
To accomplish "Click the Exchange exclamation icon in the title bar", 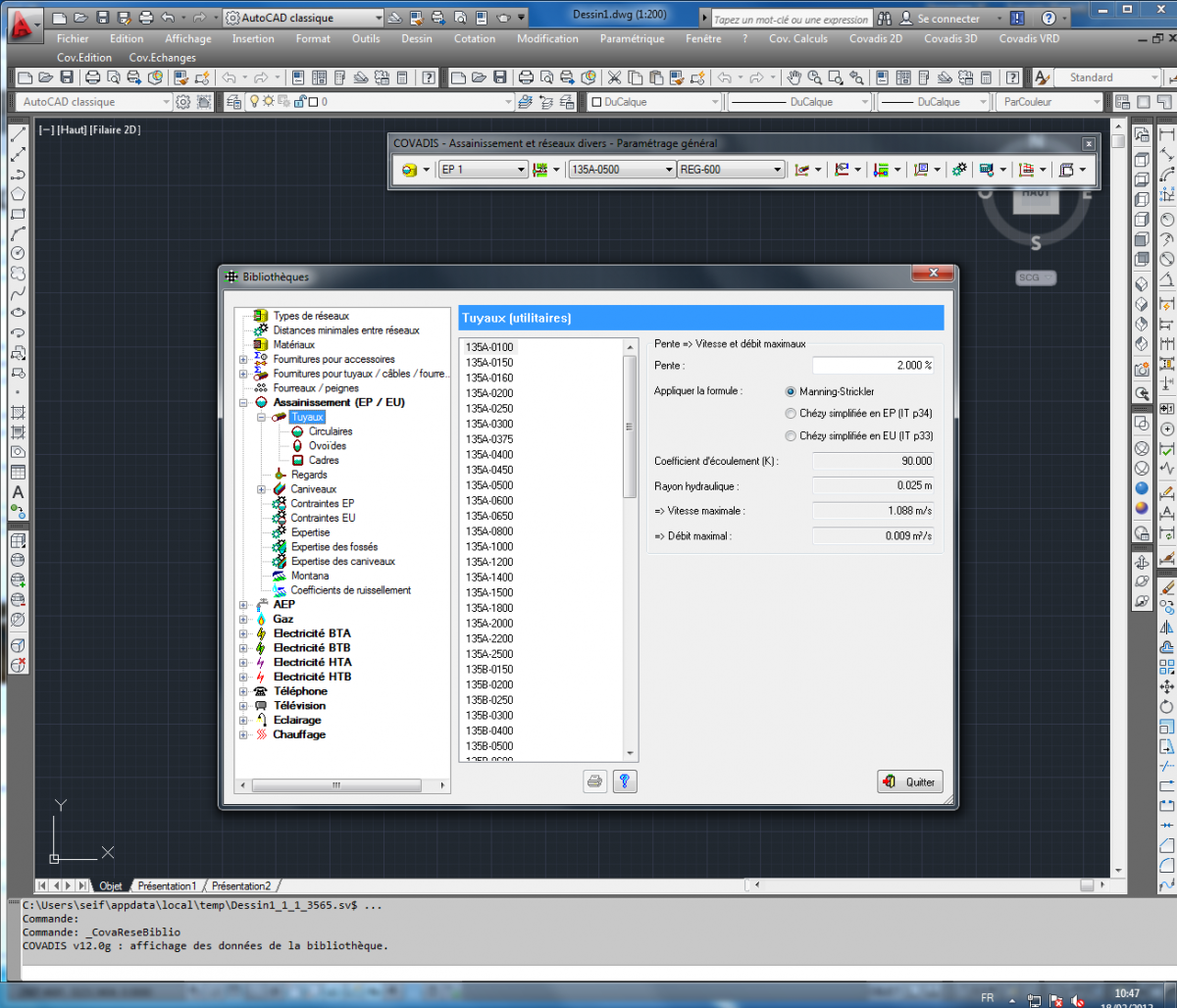I will (x=1017, y=19).
